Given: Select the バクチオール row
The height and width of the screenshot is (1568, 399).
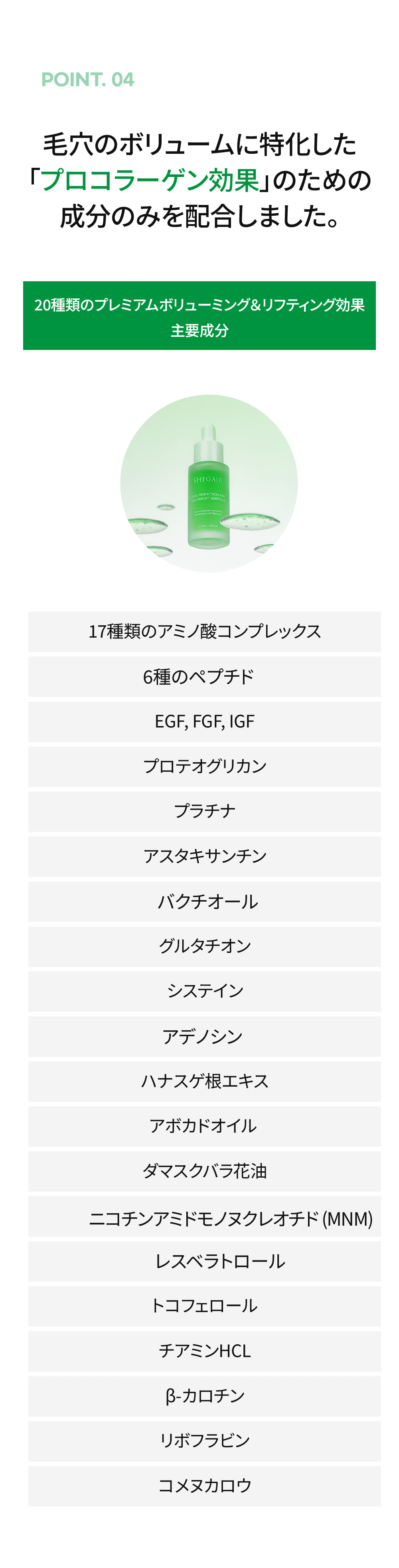Looking at the screenshot, I should (204, 902).
